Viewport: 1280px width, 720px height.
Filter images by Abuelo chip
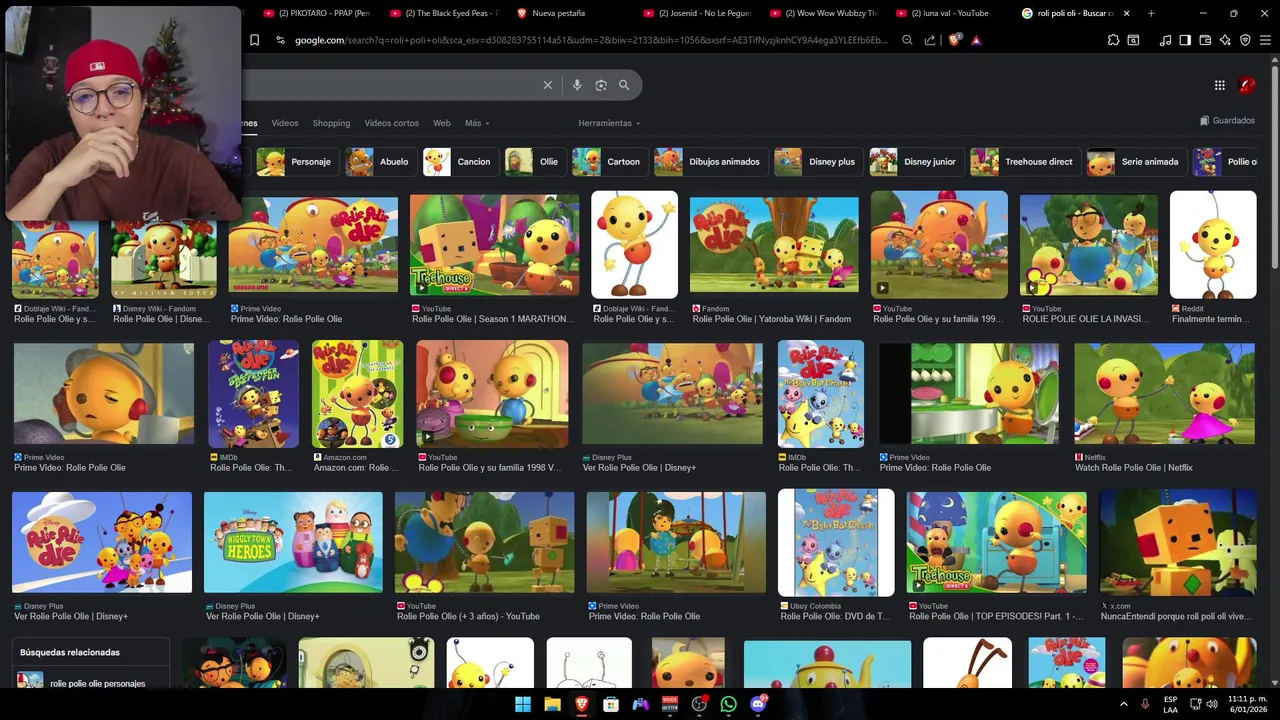pos(381,162)
